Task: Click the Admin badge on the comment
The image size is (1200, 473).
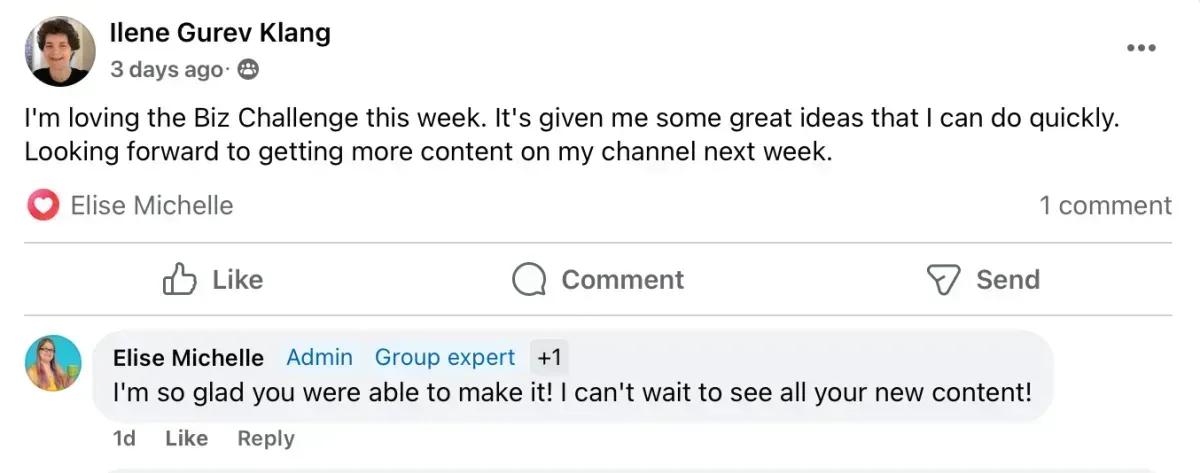Action: click(319, 358)
